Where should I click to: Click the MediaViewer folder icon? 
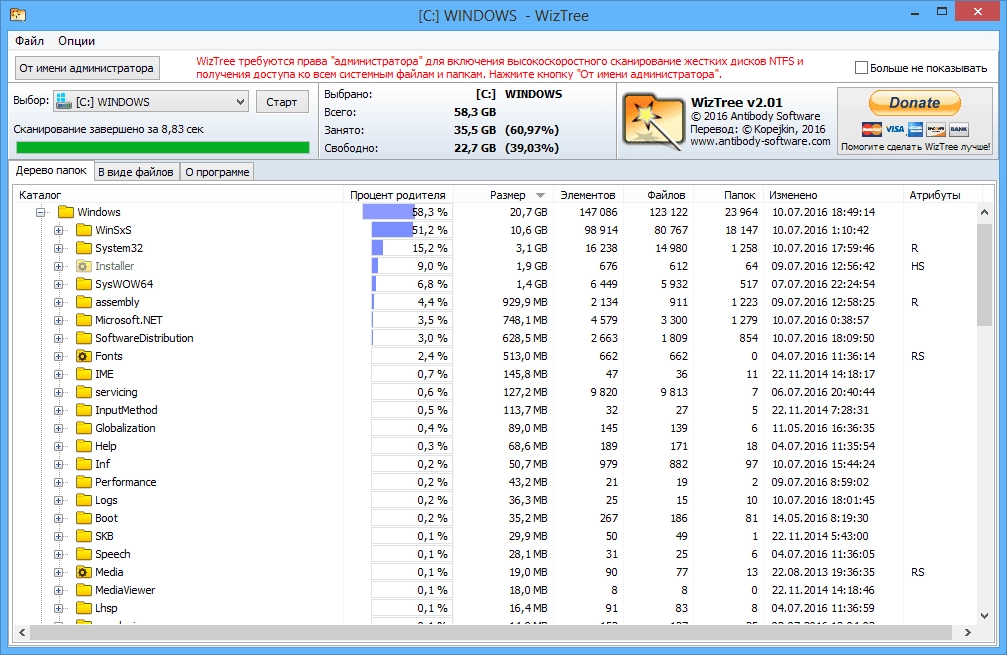tap(84, 590)
